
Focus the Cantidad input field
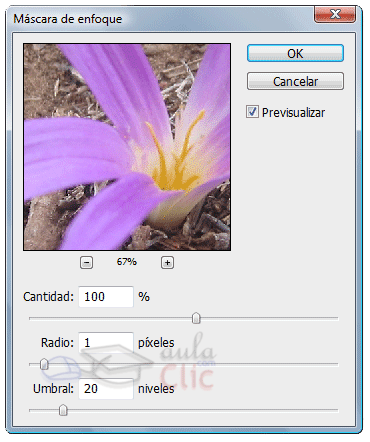pos(106,297)
